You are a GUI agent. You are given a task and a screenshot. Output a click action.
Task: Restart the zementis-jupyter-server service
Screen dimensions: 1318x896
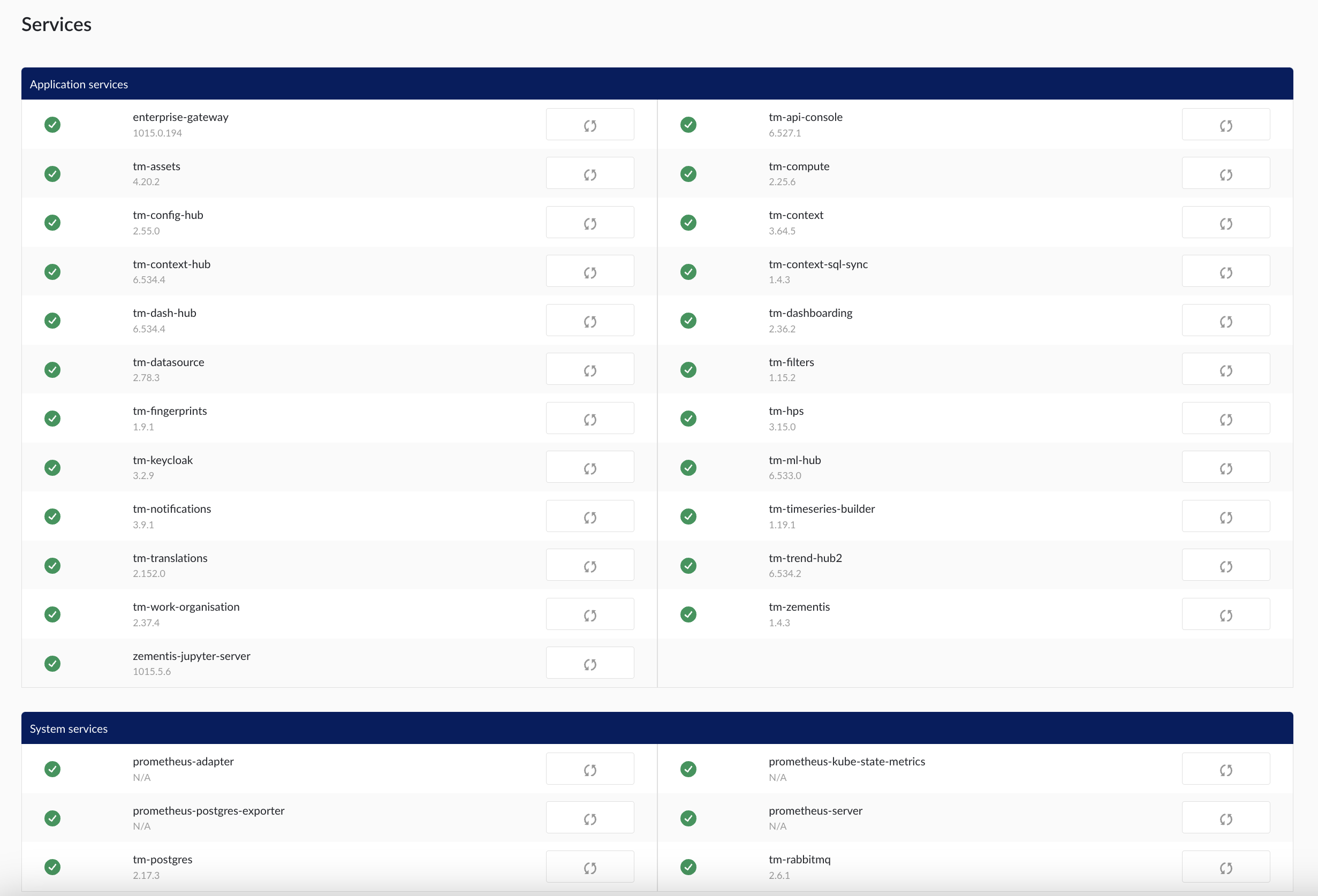click(x=590, y=663)
